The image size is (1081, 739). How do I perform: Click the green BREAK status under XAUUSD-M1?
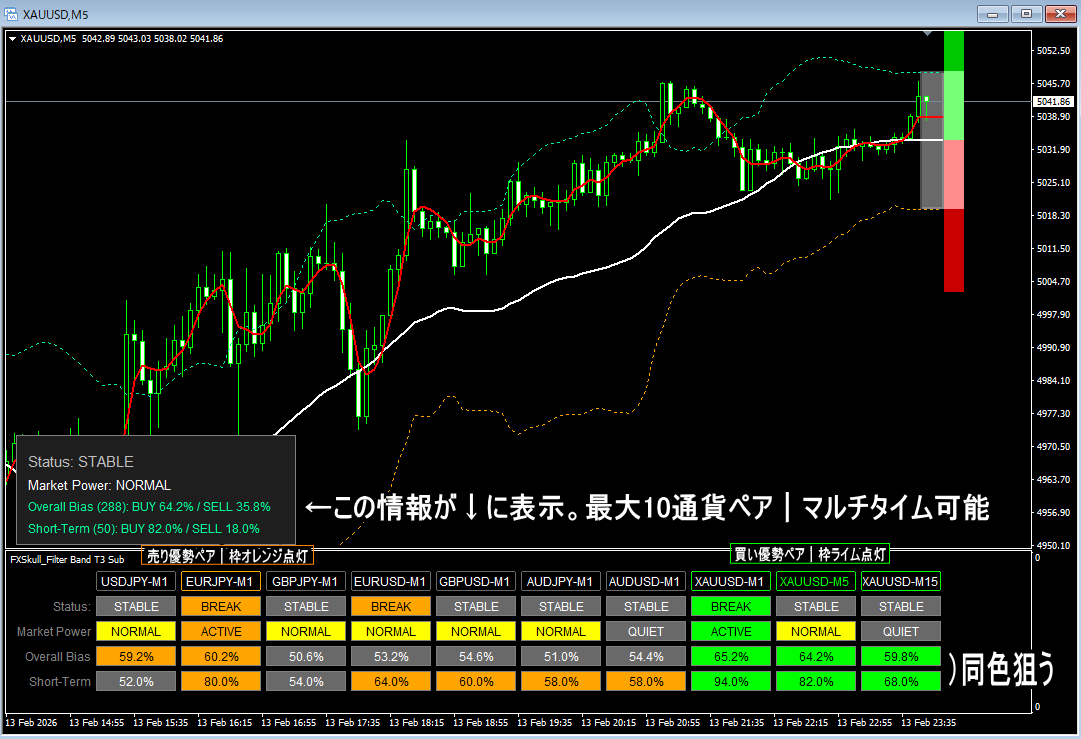point(731,606)
